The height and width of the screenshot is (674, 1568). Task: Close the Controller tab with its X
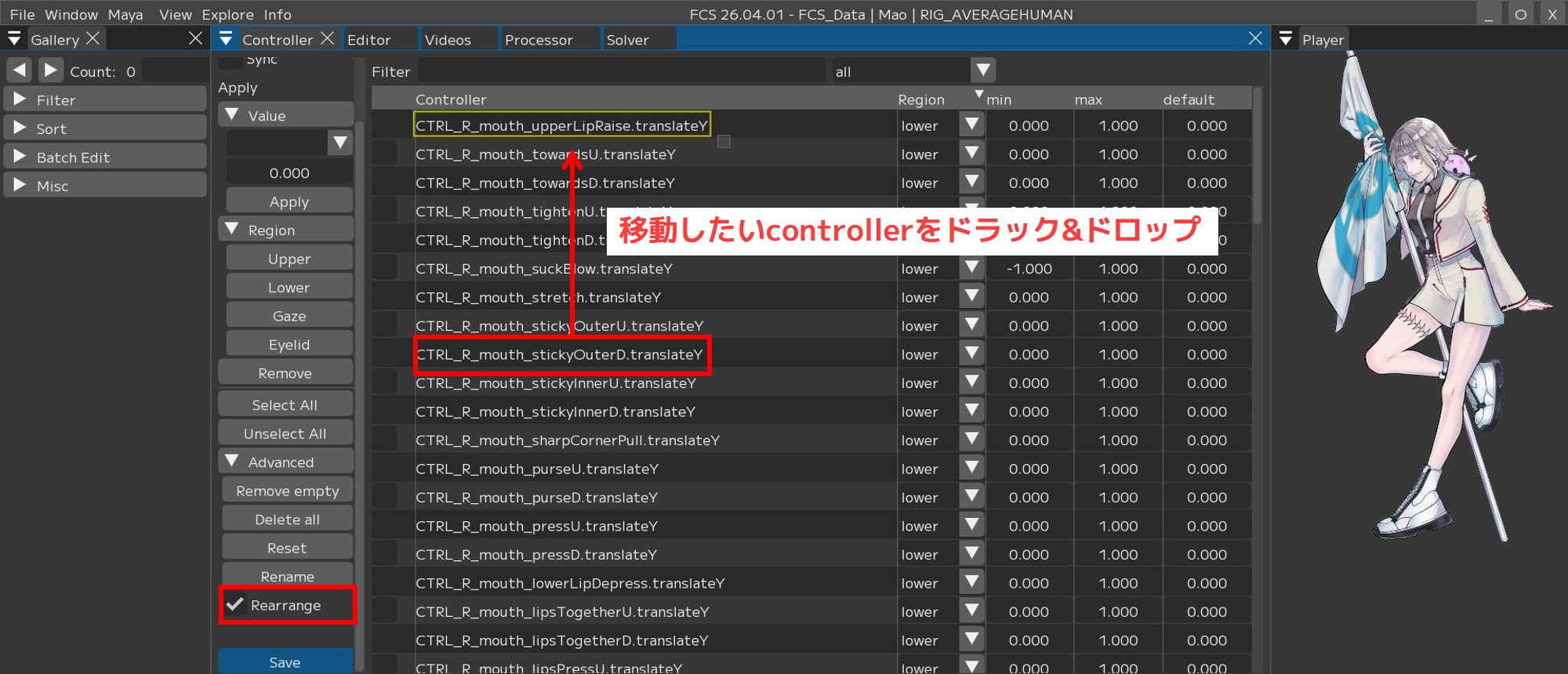[x=328, y=38]
